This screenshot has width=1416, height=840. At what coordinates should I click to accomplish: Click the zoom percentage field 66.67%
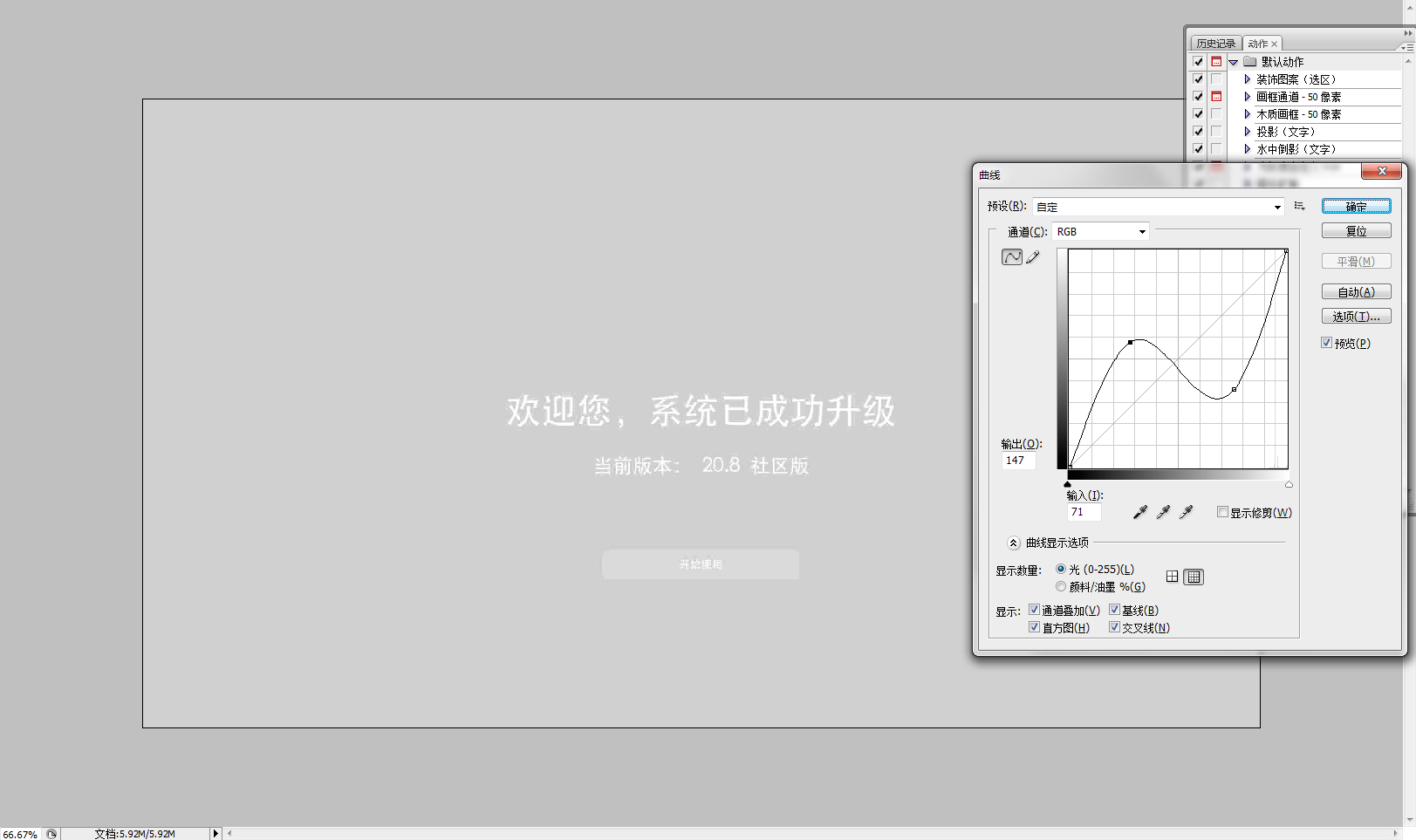click(20, 835)
